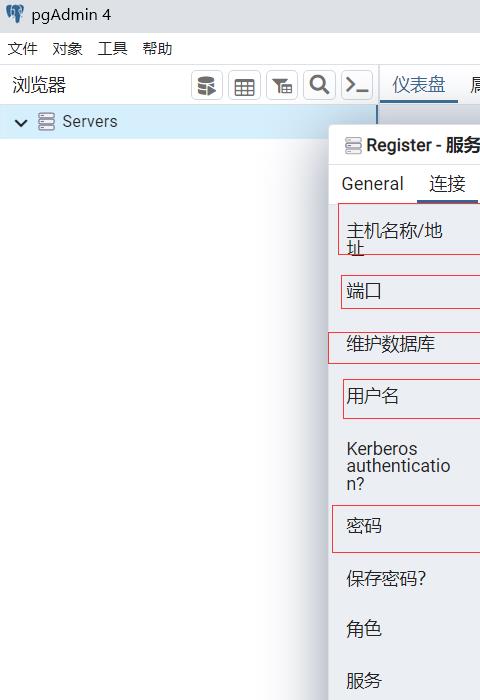Open the 文件 menu
480x700 pixels.
click(22, 48)
